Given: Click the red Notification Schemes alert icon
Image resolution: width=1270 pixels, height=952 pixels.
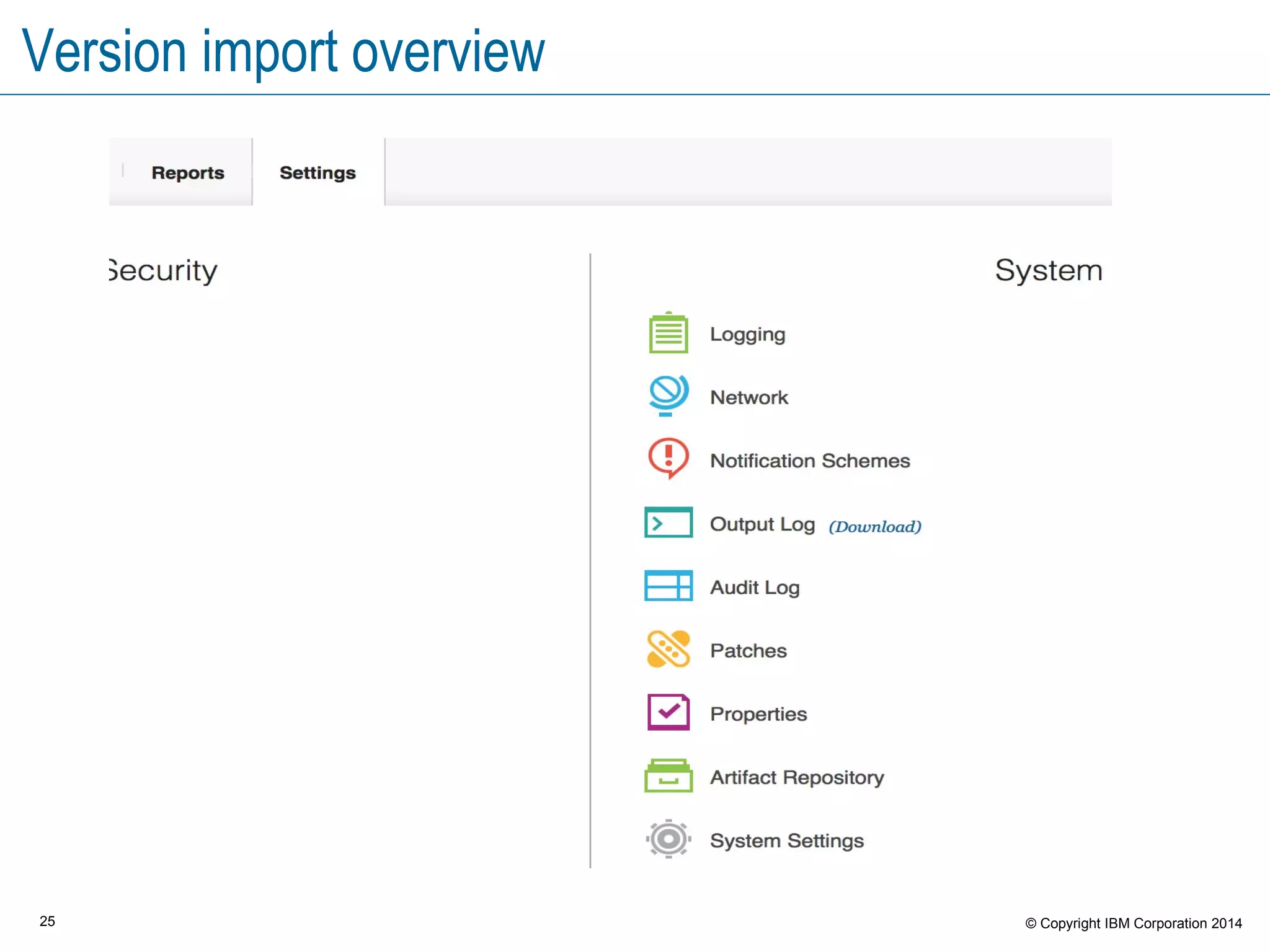Looking at the screenshot, I should click(x=668, y=459).
